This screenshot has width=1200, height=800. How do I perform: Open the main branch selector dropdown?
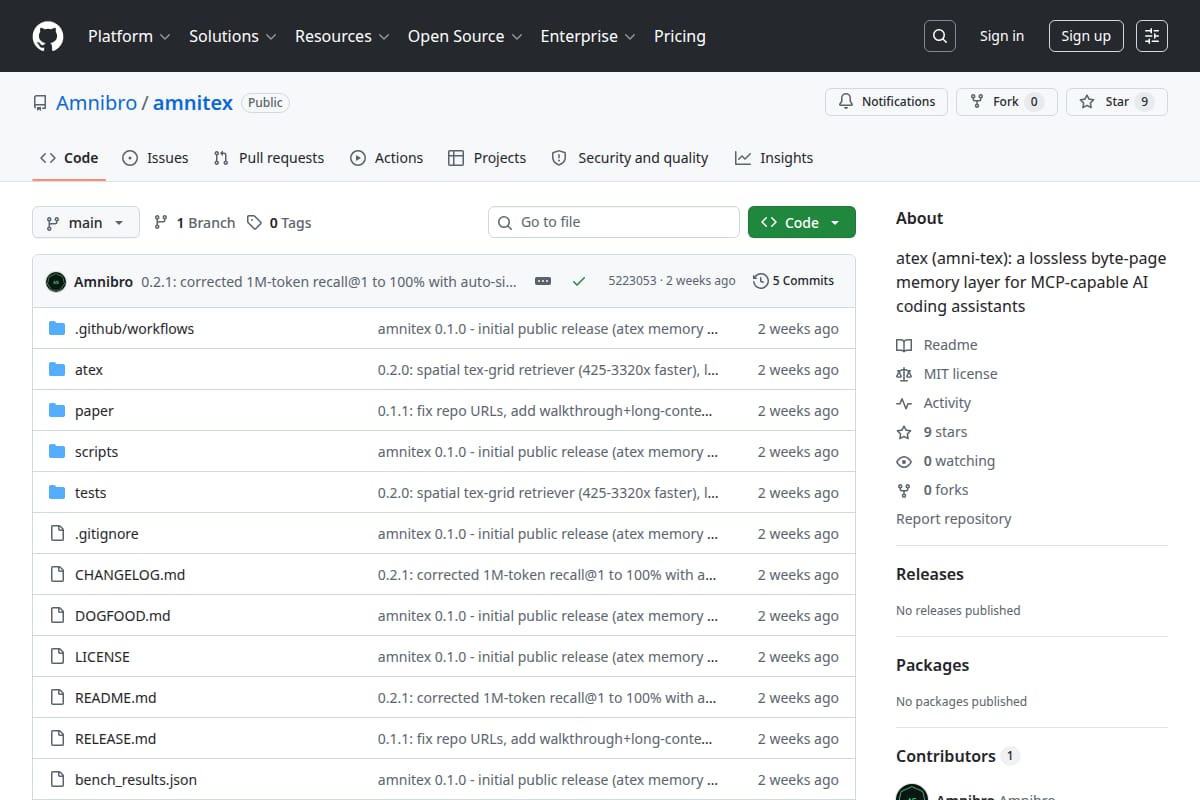click(85, 222)
